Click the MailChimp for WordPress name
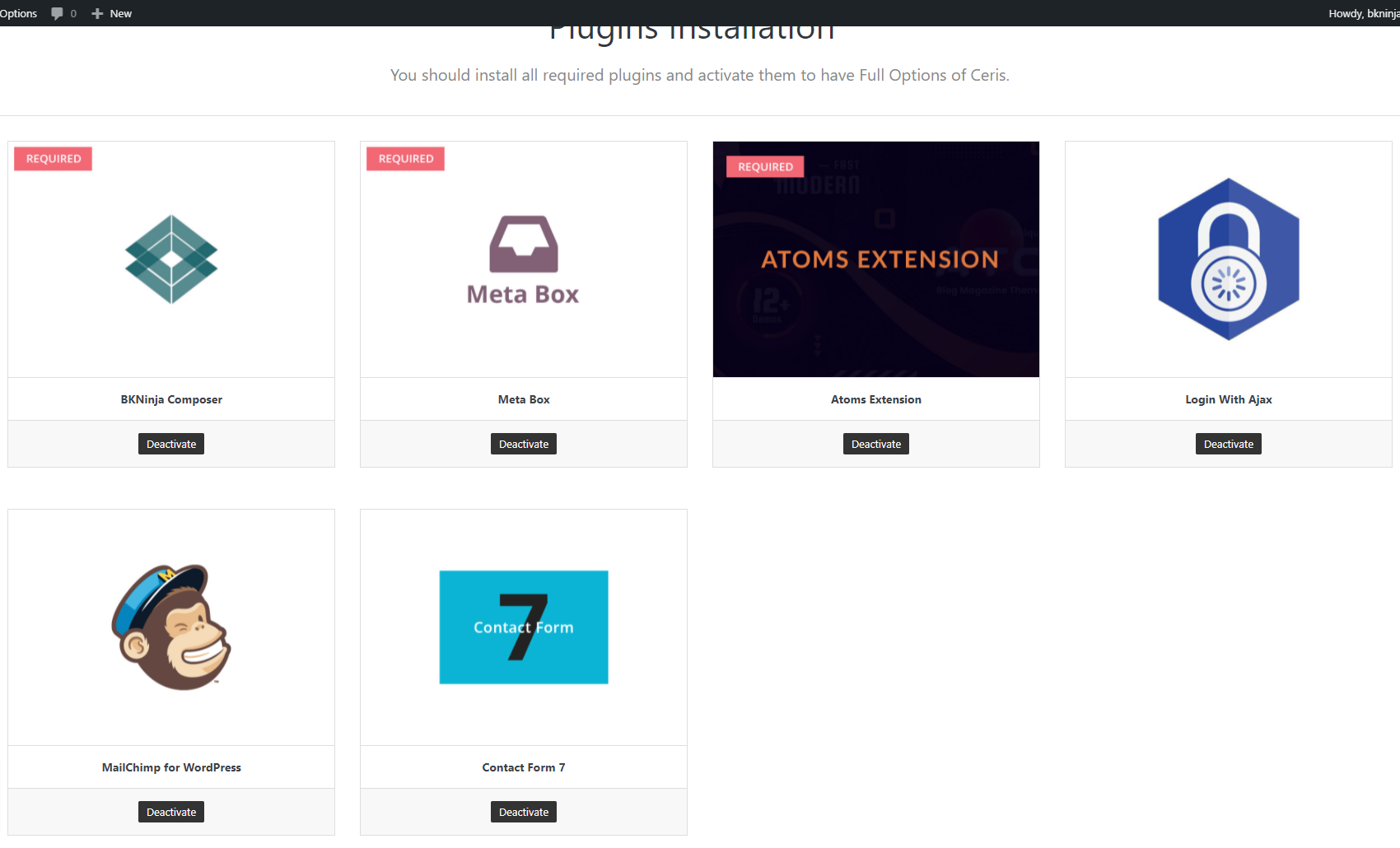 (171, 767)
